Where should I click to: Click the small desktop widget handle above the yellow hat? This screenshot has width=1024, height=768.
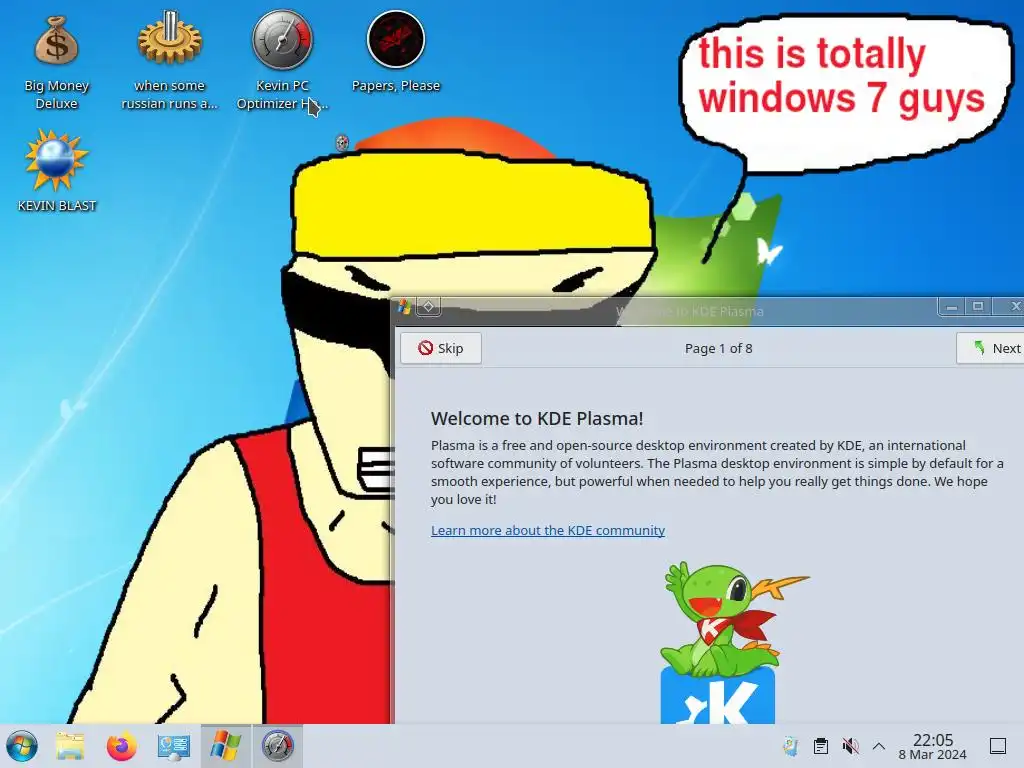[x=342, y=142]
